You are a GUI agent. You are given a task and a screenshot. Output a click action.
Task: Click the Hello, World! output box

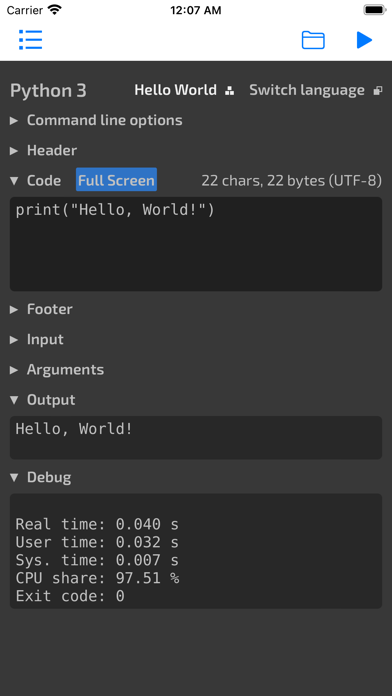pyautogui.click(x=196, y=437)
